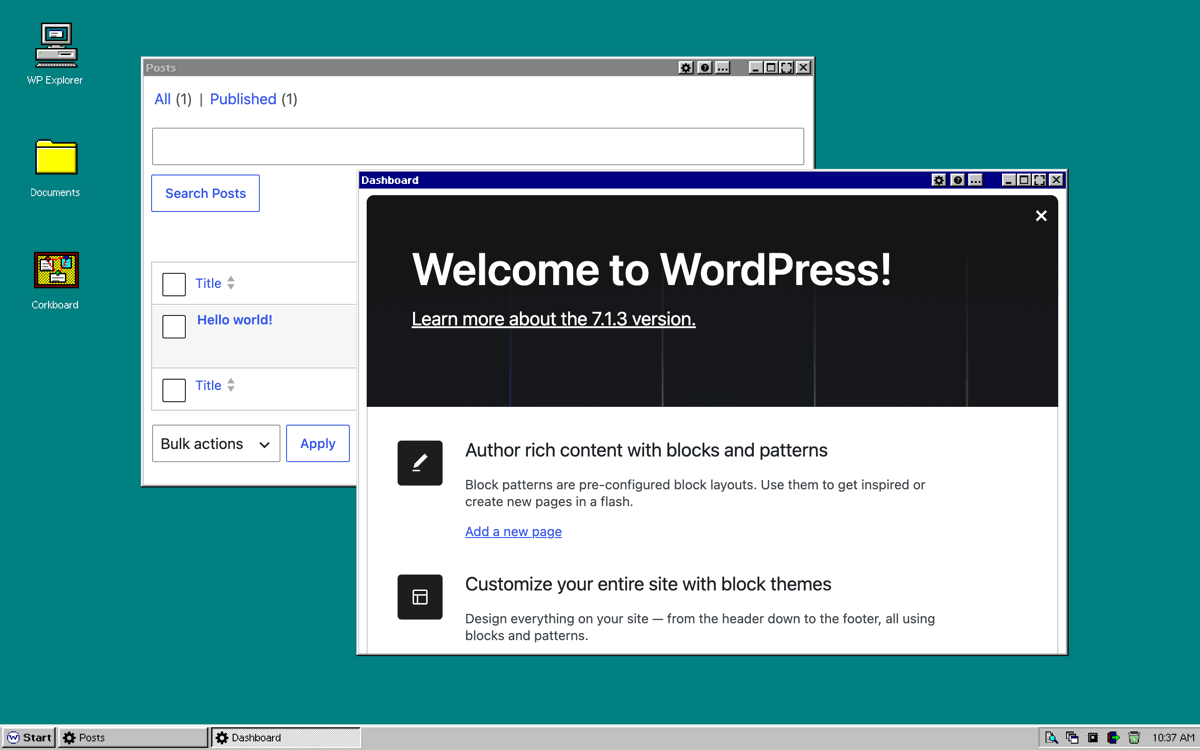
Task: Show the All posts filter
Action: [x=162, y=99]
